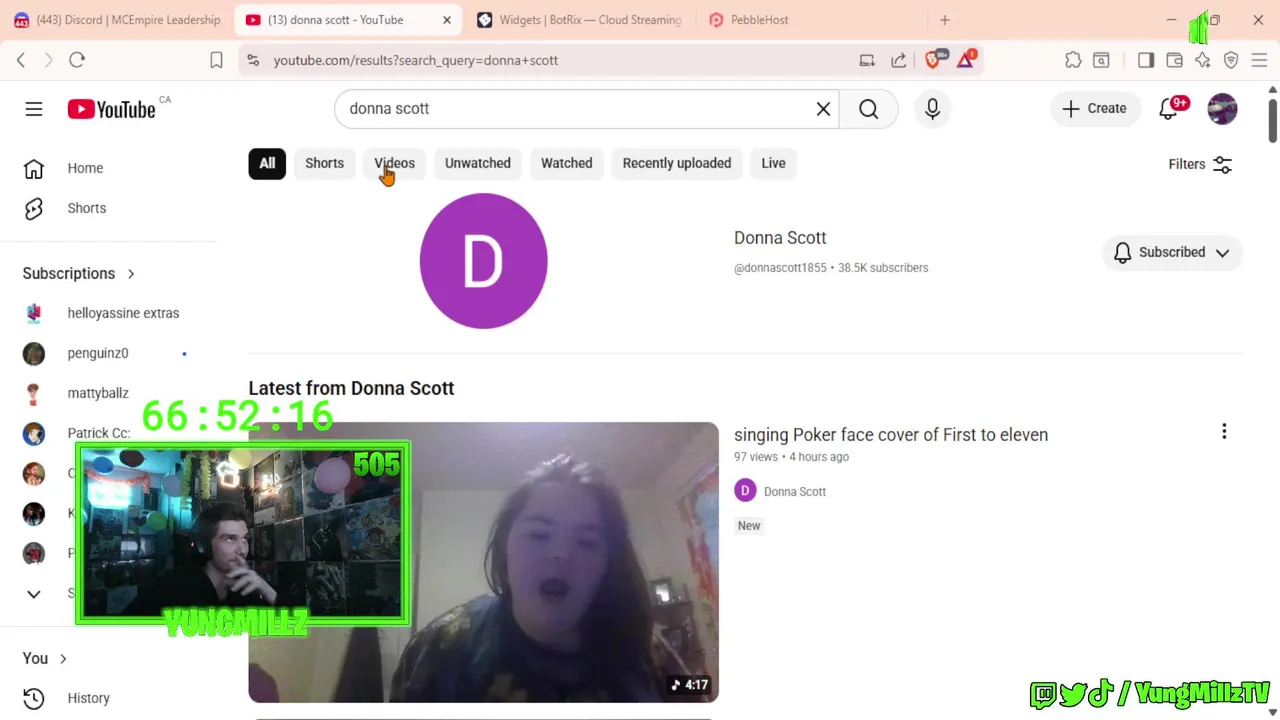Select the Watched filter chip

click(x=567, y=163)
